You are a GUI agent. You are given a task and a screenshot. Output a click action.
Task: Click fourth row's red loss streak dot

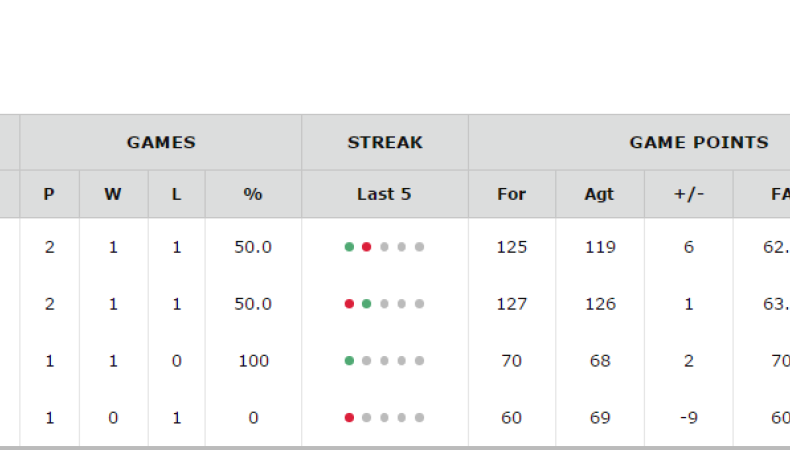point(349,418)
